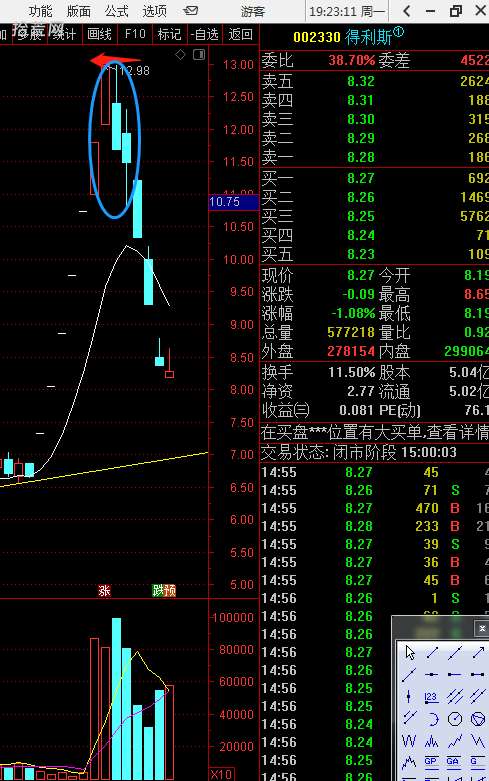The image size is (489, 781).
Task: Select the 卖一 8.28 order row
Action: click(x=374, y=157)
